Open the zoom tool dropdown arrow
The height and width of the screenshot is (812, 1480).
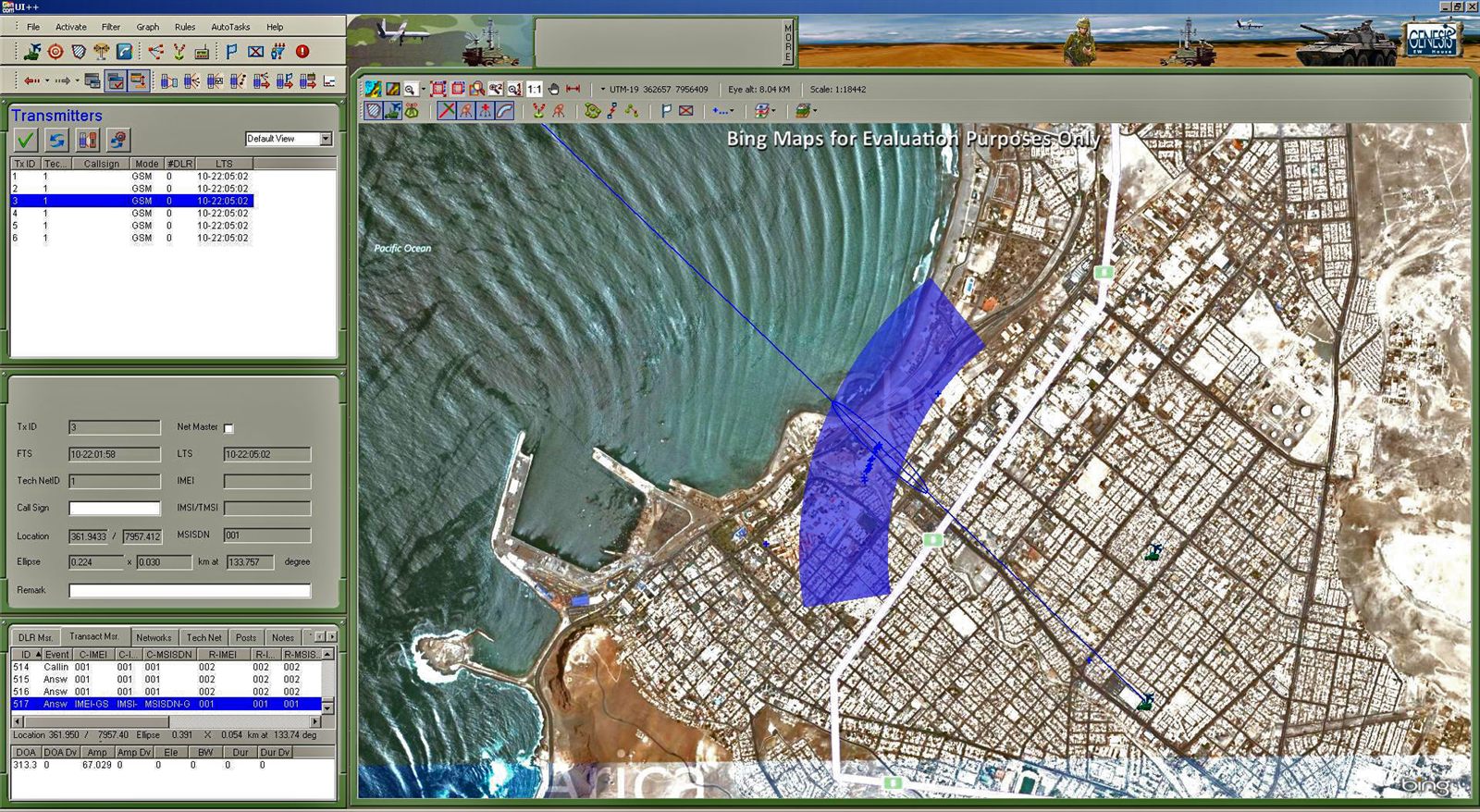tap(424, 90)
